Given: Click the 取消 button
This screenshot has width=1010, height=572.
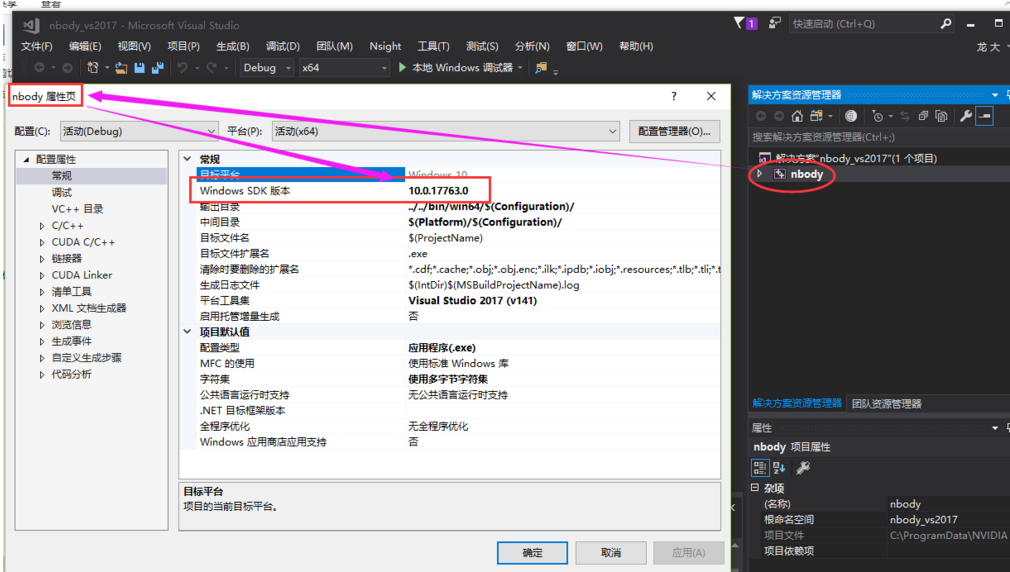Looking at the screenshot, I should 611,553.
